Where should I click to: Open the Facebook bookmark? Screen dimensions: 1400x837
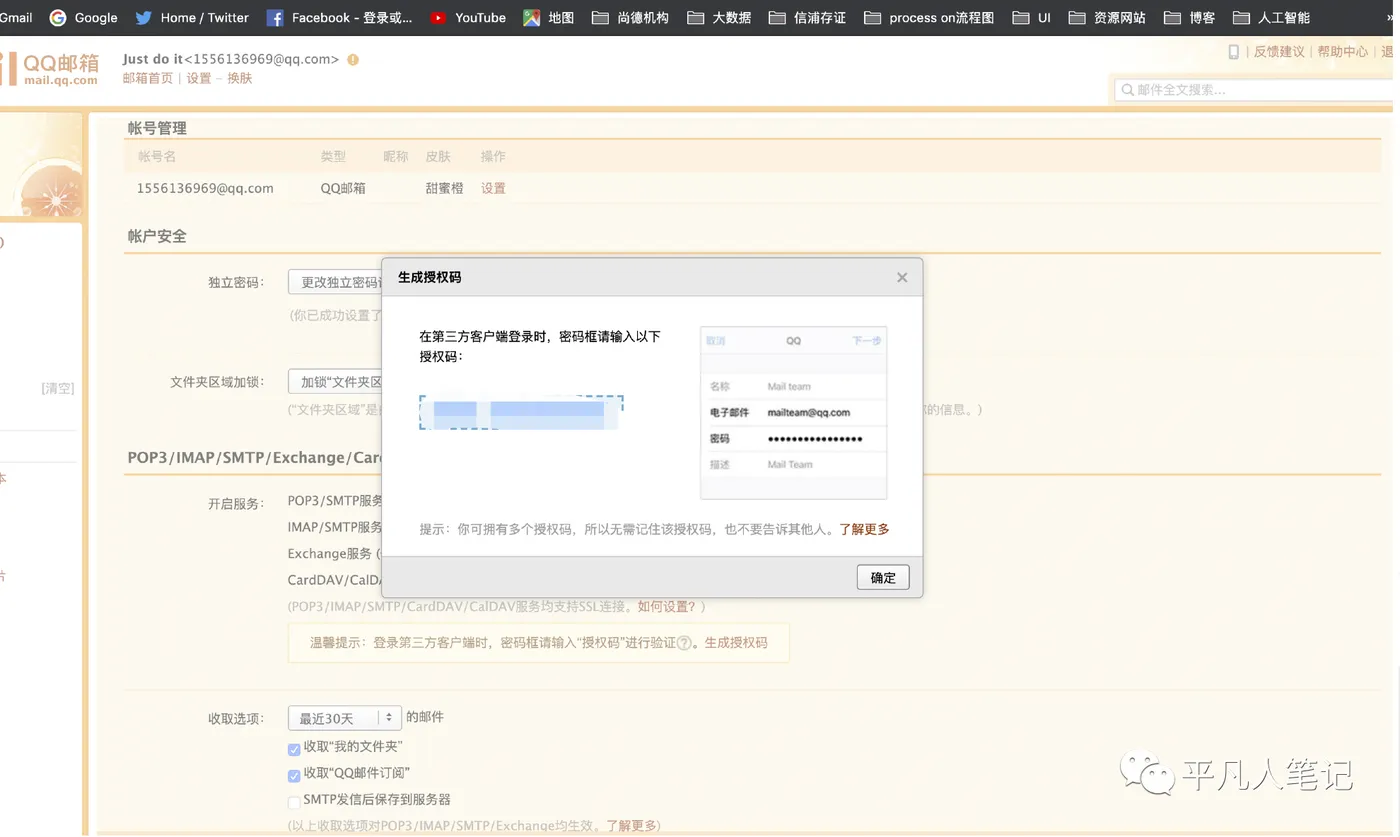click(x=340, y=17)
